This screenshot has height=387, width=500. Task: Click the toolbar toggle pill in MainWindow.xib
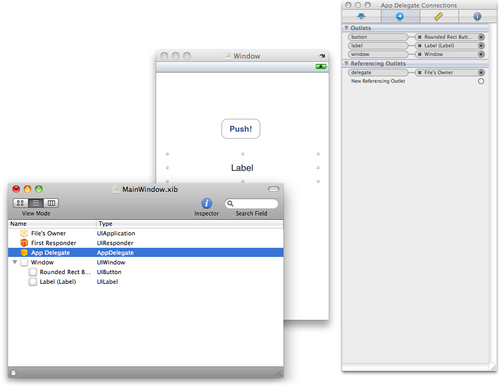tap(273, 189)
